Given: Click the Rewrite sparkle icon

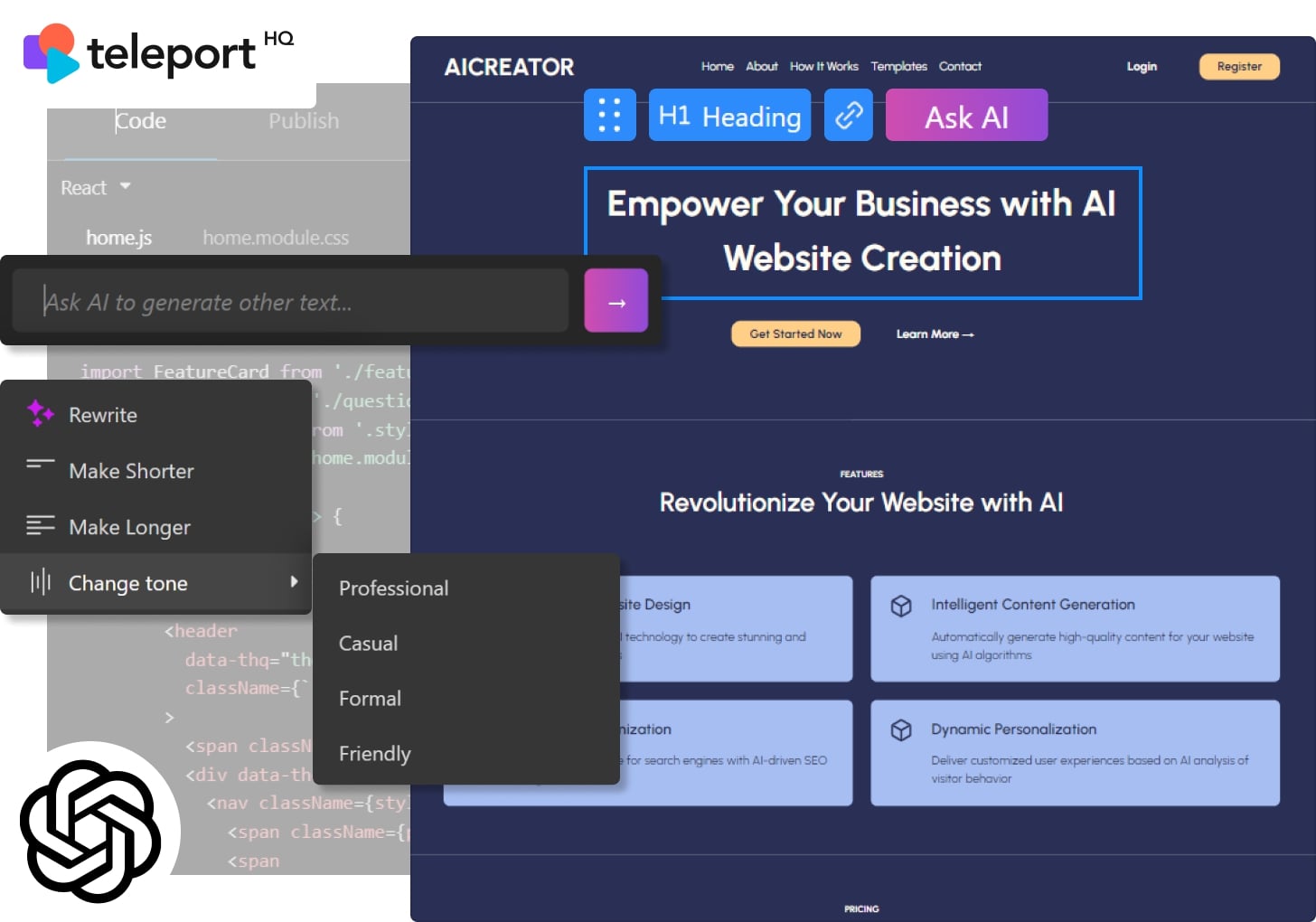Looking at the screenshot, I should click(41, 413).
